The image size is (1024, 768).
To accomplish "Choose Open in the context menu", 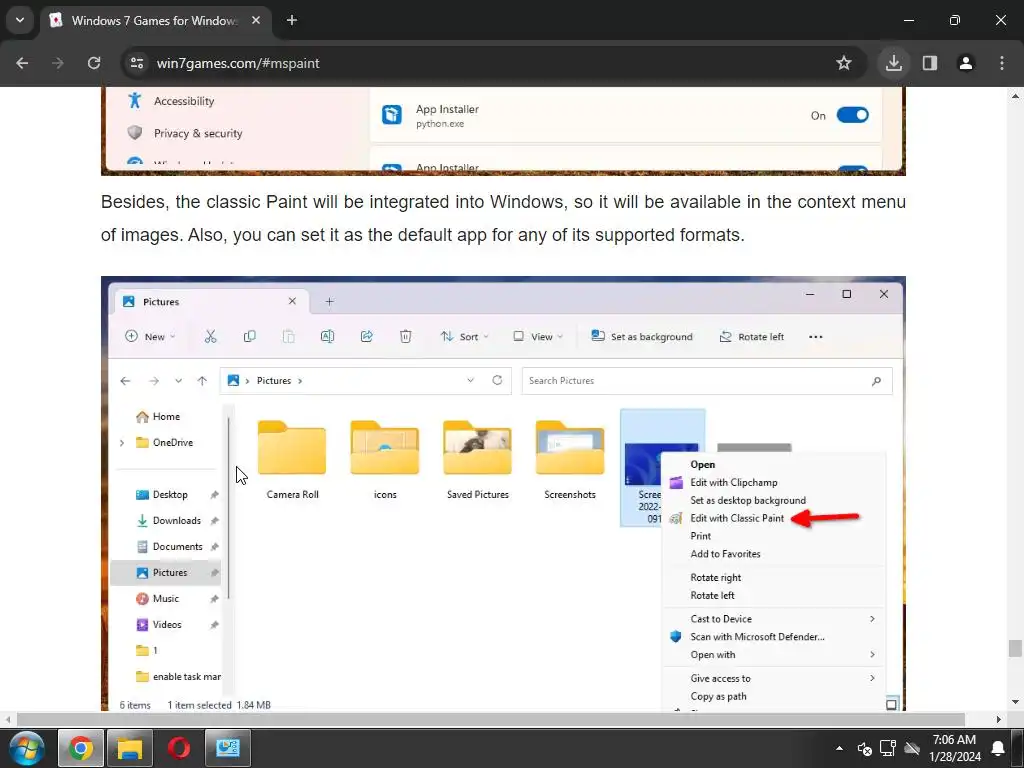I will 774,464.
